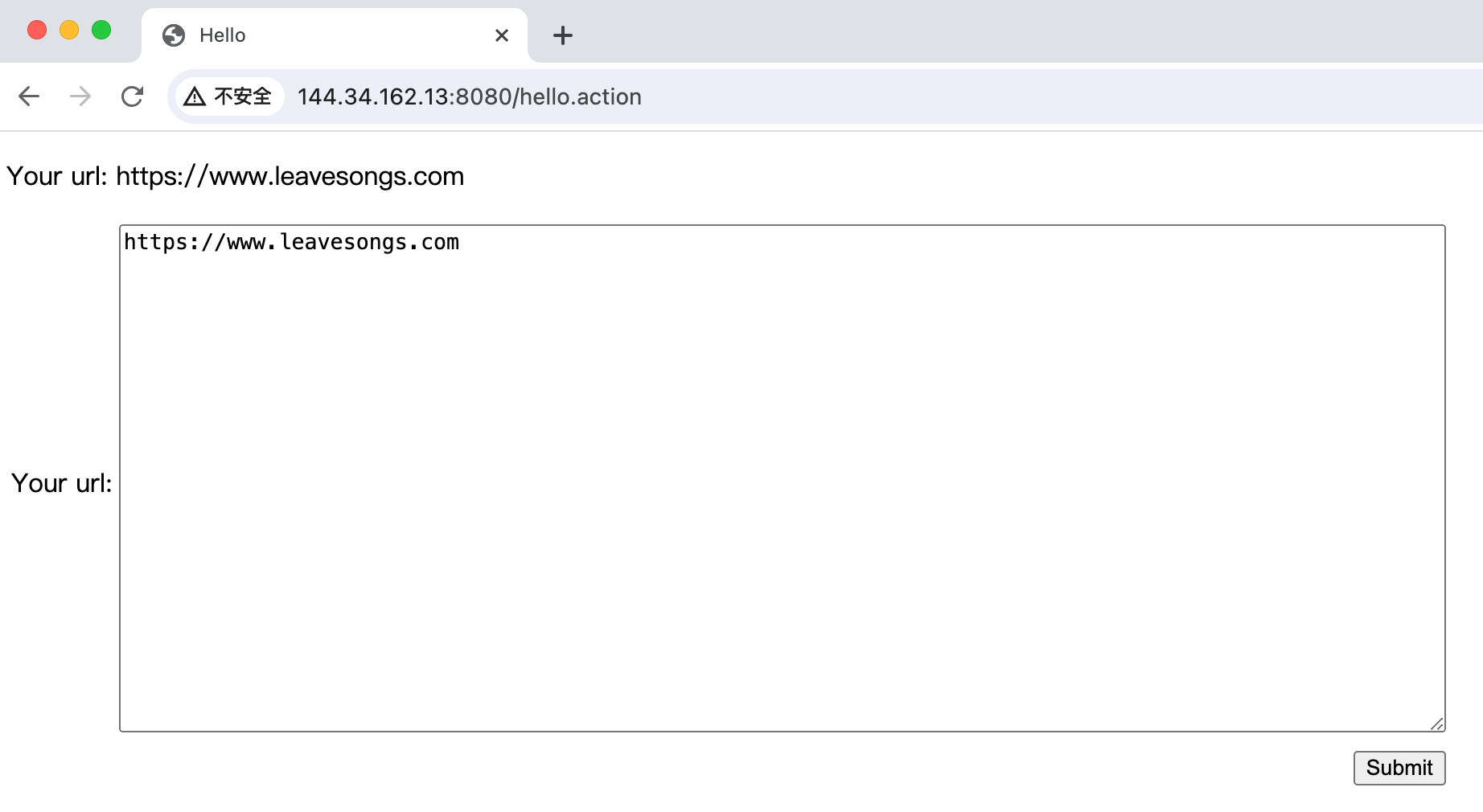Minimize the window with the yellow button

[69, 31]
